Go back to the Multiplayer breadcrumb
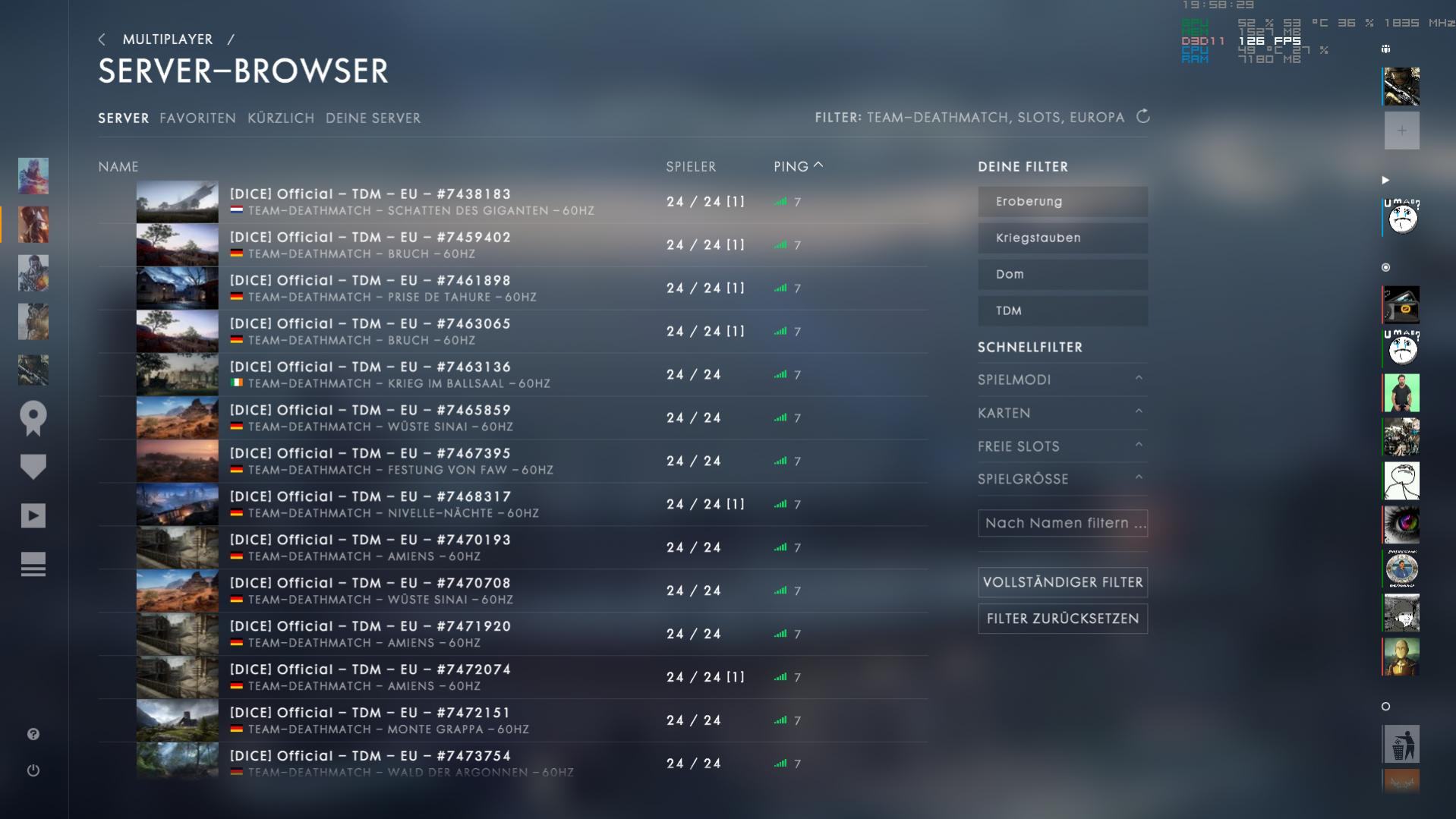 (168, 39)
